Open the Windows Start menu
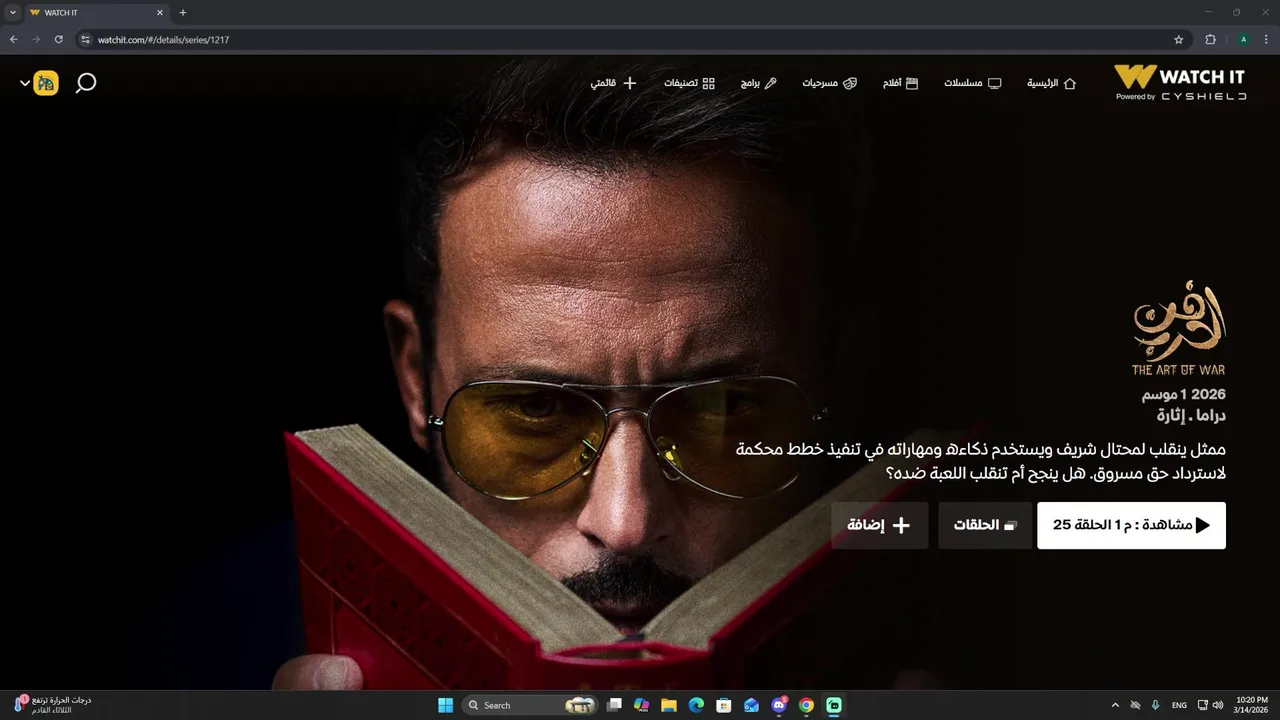Image resolution: width=1280 pixels, height=720 pixels. pyautogui.click(x=445, y=705)
